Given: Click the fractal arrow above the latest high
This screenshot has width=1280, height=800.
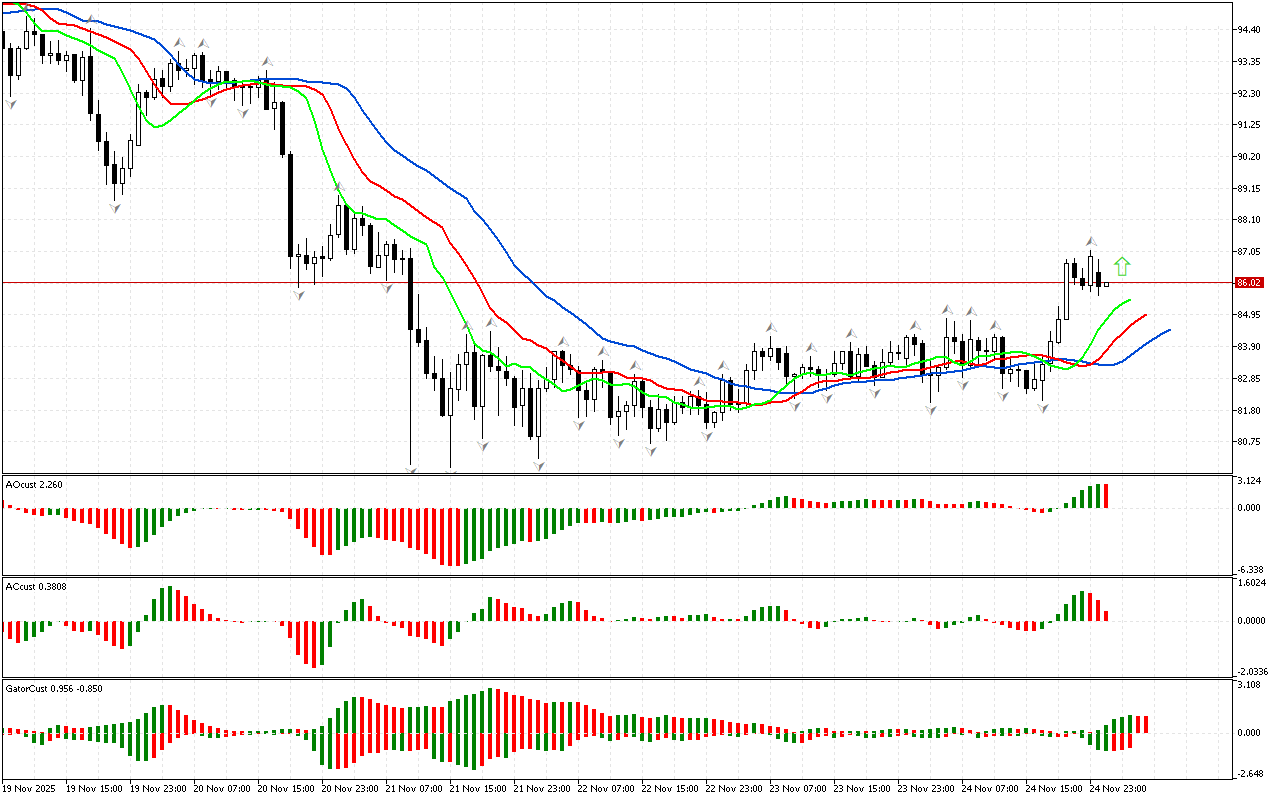Looking at the screenshot, I should [x=1091, y=242].
